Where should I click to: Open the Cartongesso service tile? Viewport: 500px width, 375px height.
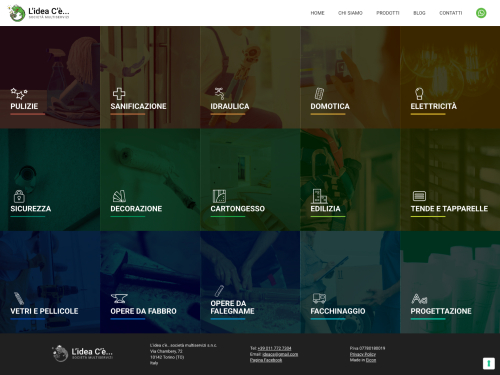point(250,180)
